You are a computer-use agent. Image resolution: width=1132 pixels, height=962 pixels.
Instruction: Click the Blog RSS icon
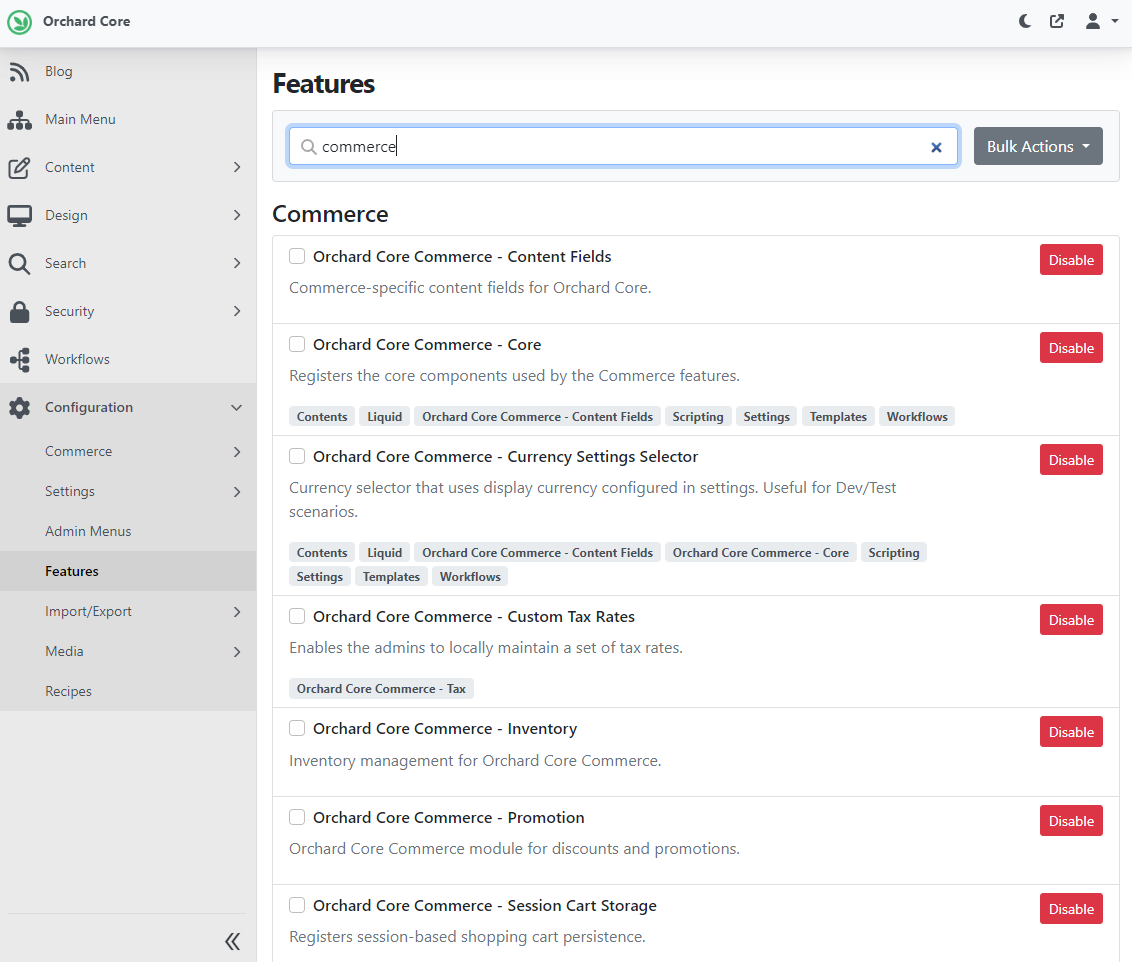(x=19, y=71)
